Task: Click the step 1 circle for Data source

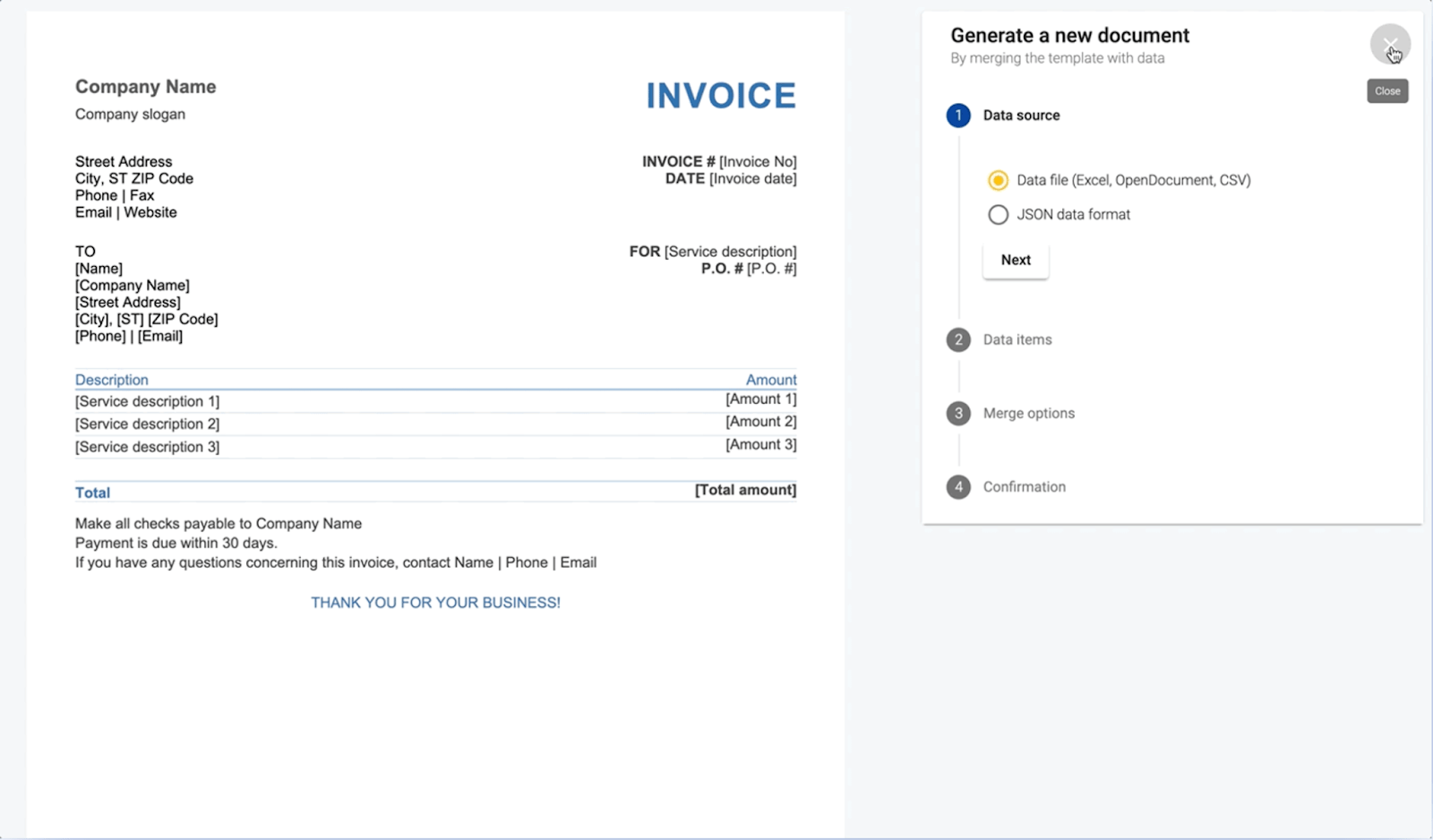Action: [958, 116]
